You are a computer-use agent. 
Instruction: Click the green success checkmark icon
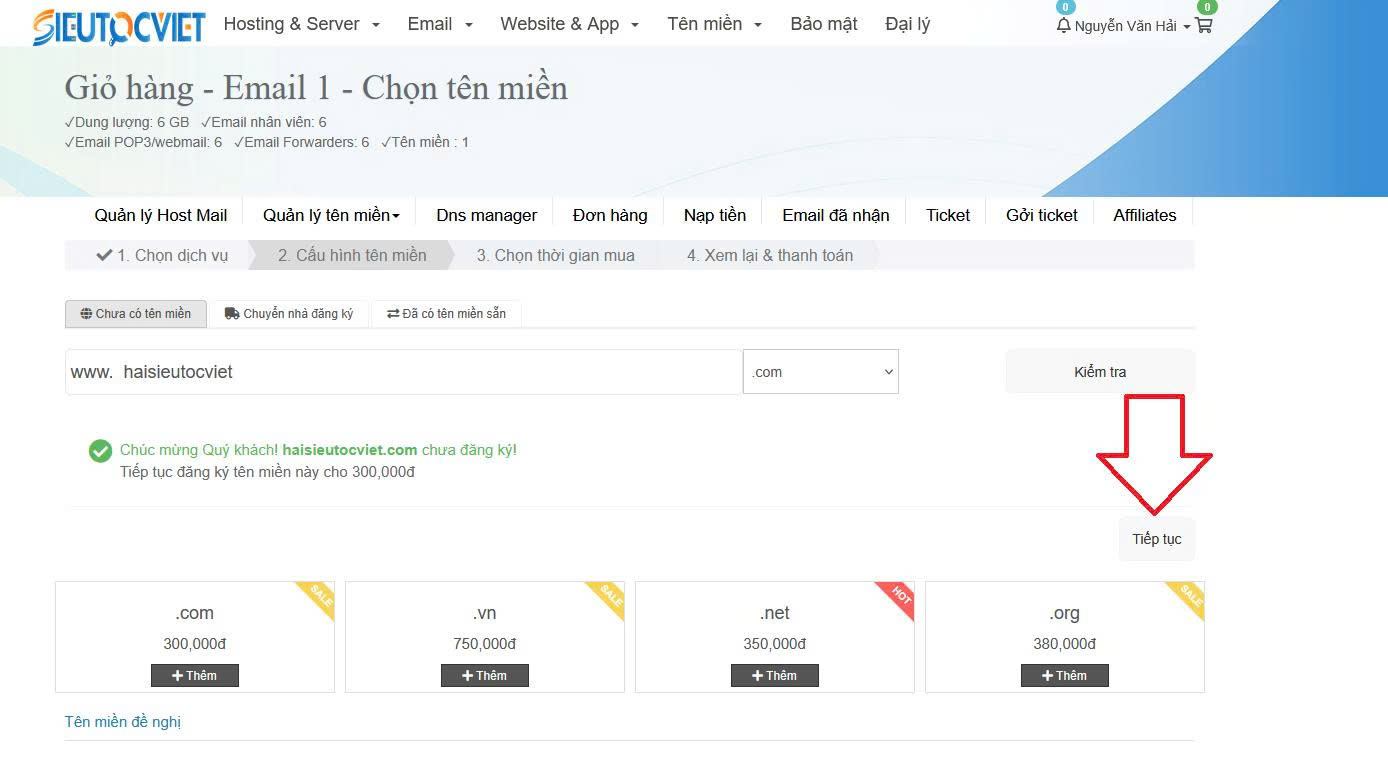click(x=100, y=451)
